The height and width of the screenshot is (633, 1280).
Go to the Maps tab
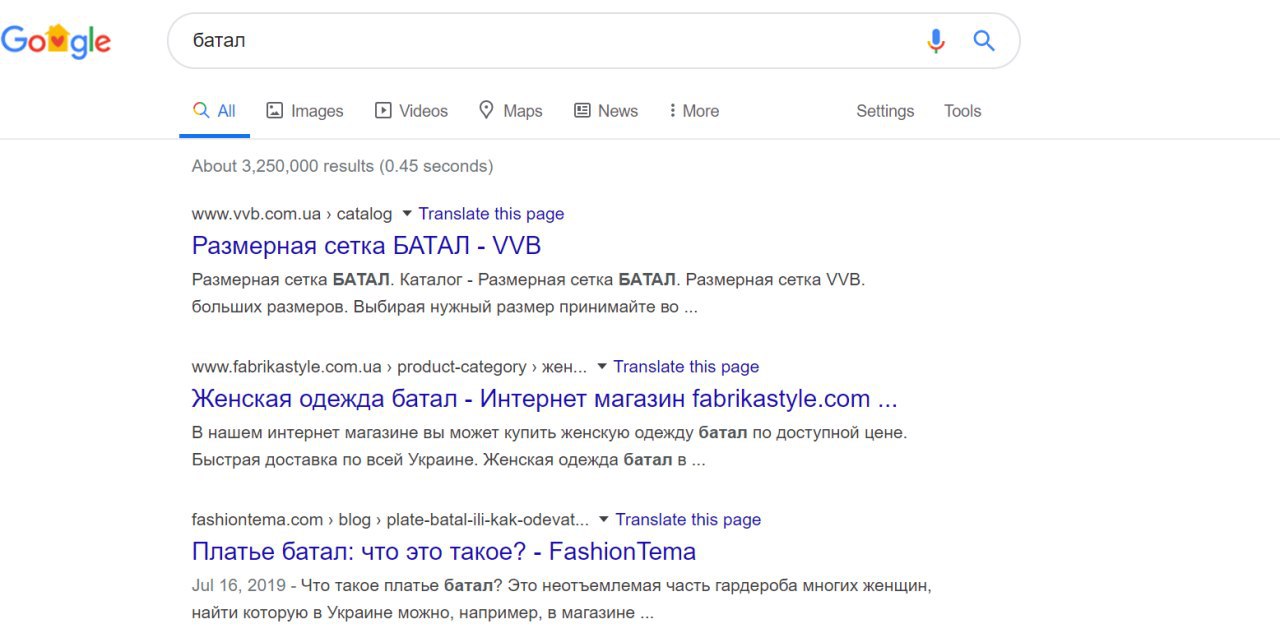pyautogui.click(x=510, y=111)
